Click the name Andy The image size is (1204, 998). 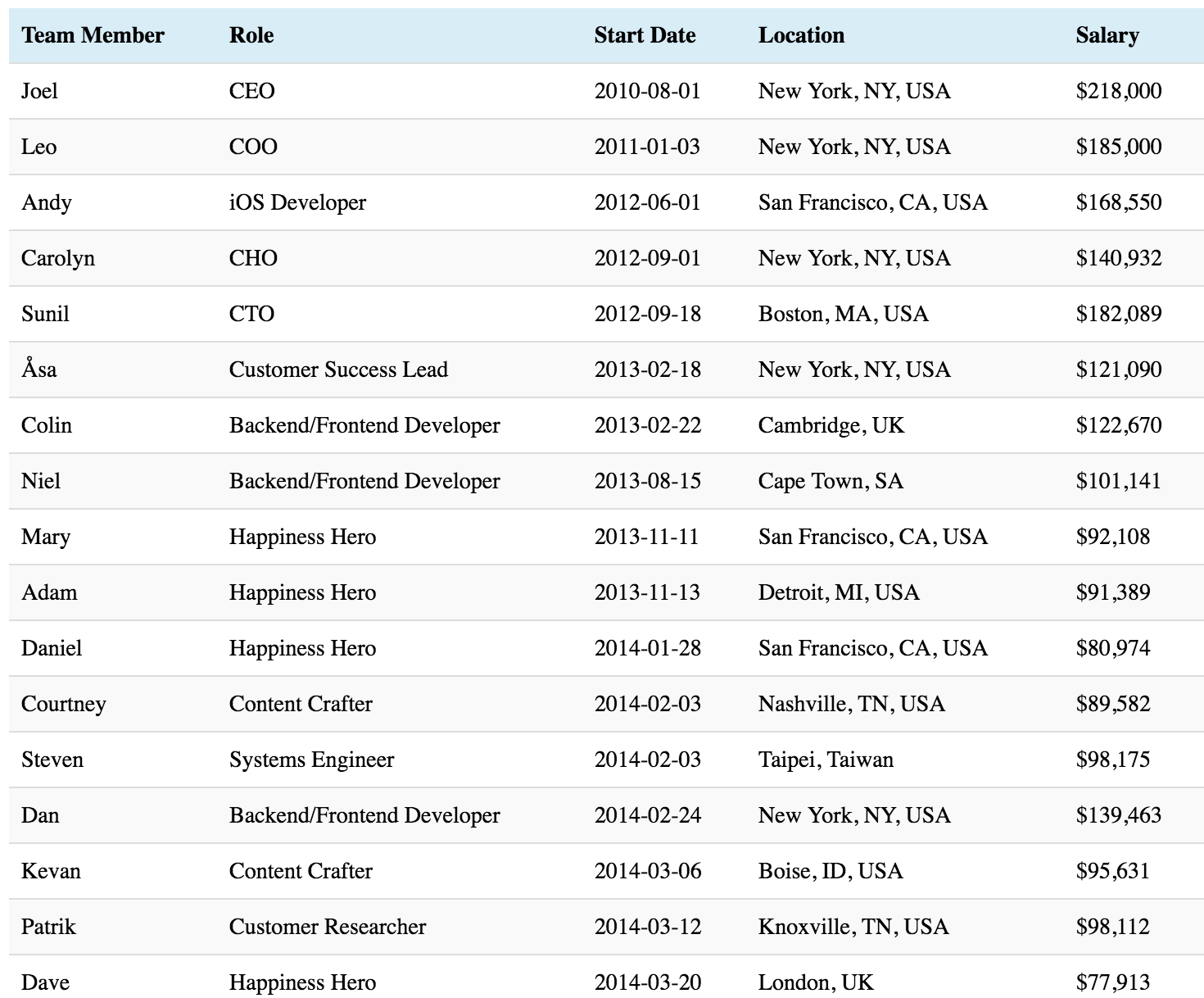click(47, 202)
